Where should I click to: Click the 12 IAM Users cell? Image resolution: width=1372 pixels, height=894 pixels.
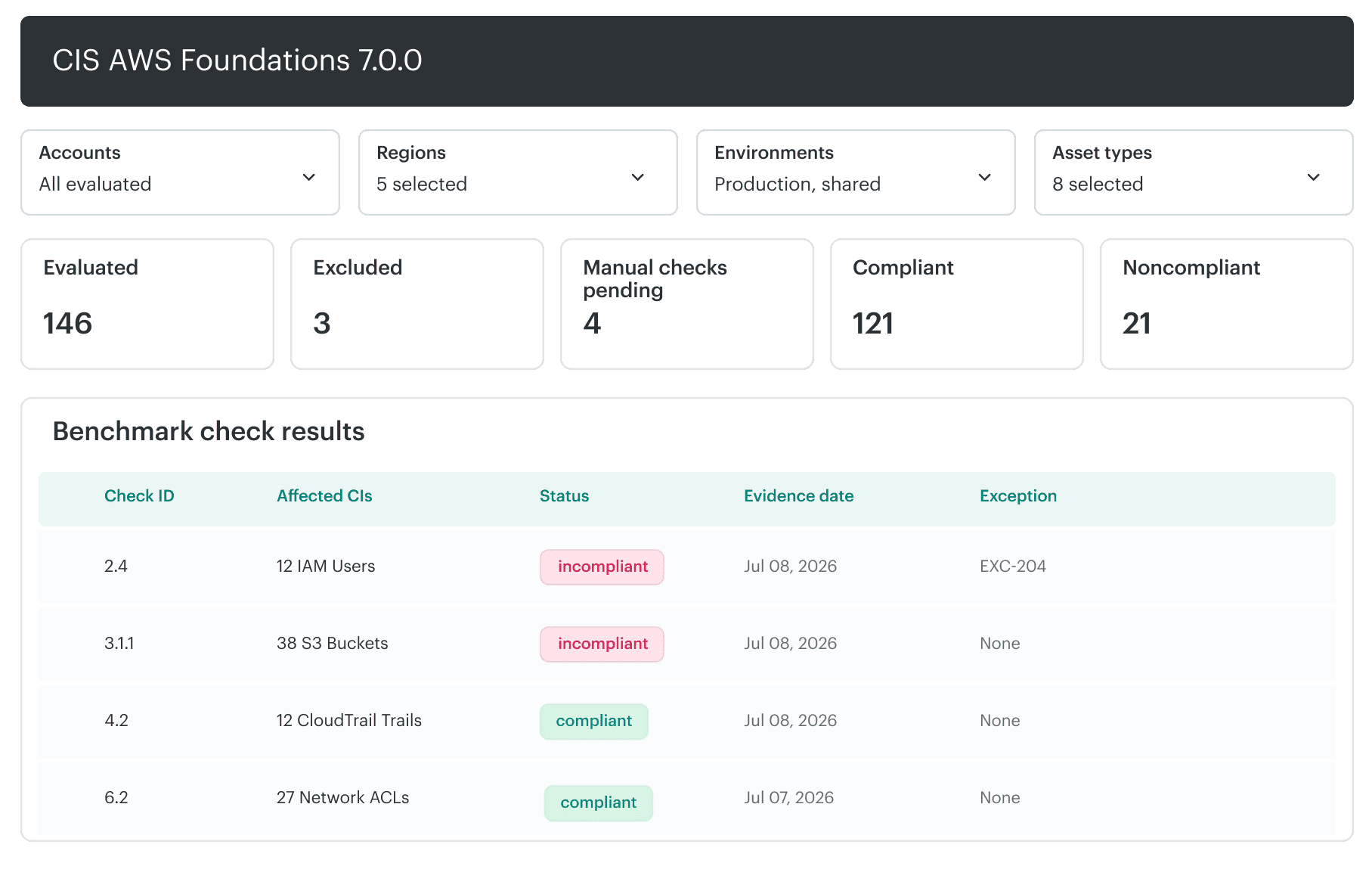(x=326, y=567)
